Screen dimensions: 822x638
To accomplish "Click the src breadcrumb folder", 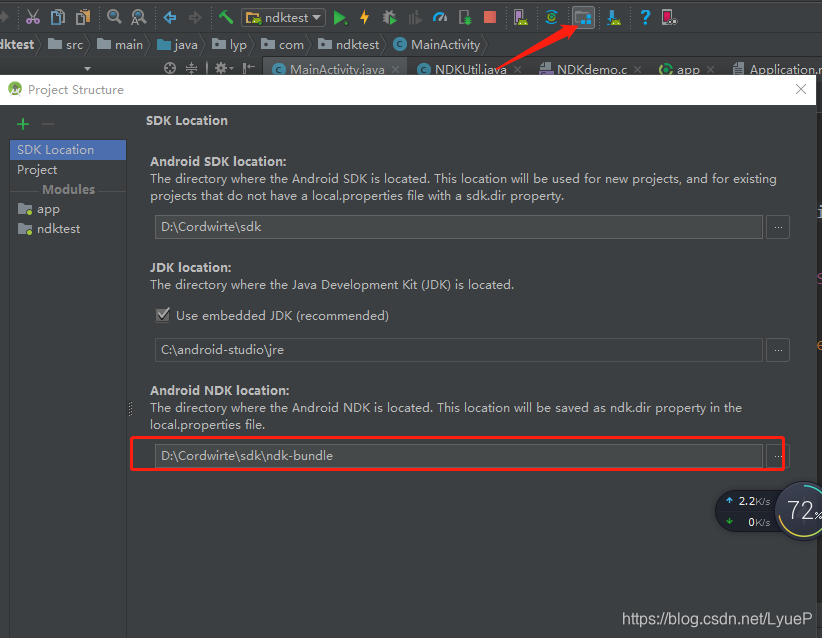I will coord(66,45).
